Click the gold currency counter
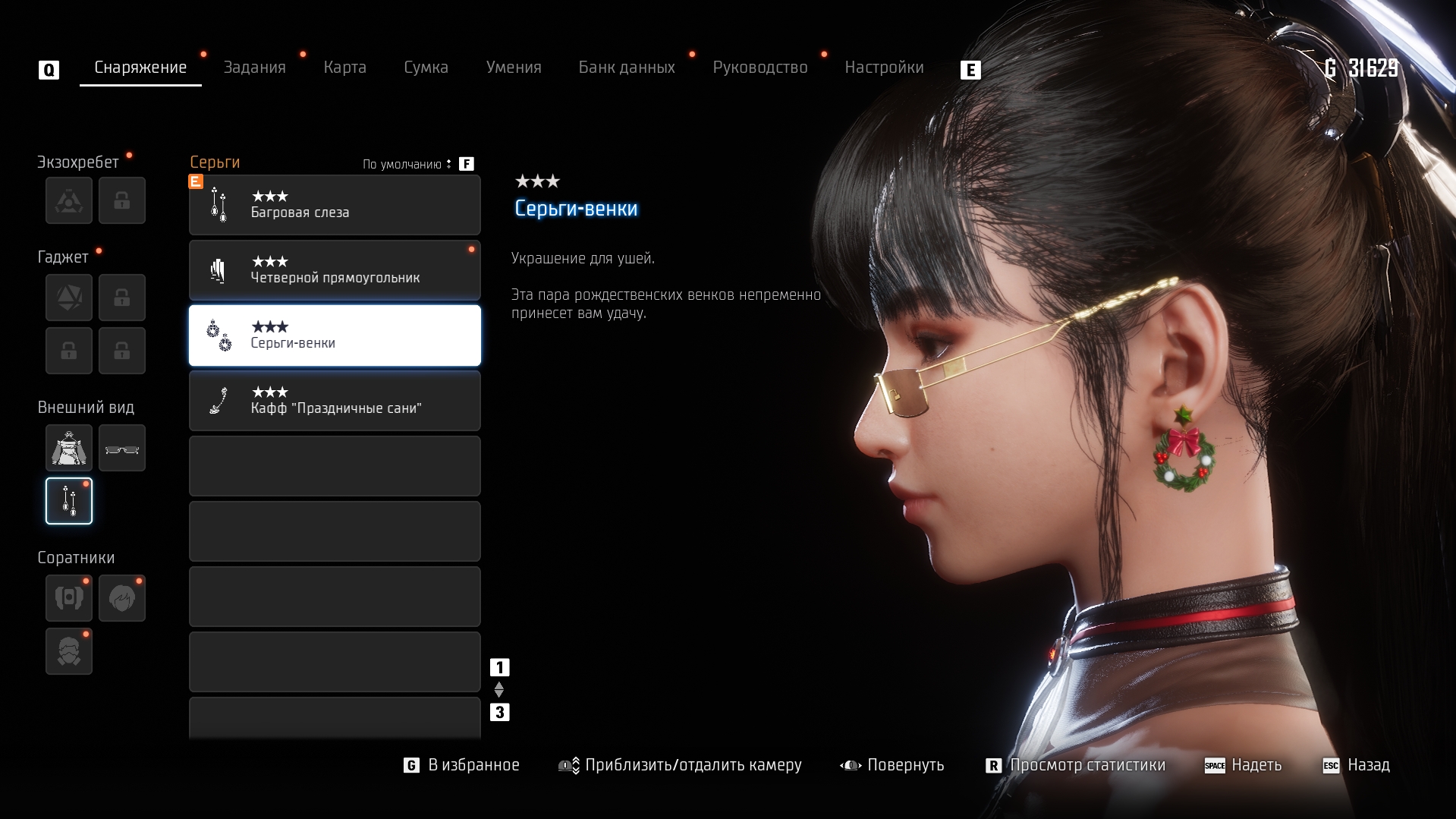This screenshot has height=819, width=1456. [1361, 68]
